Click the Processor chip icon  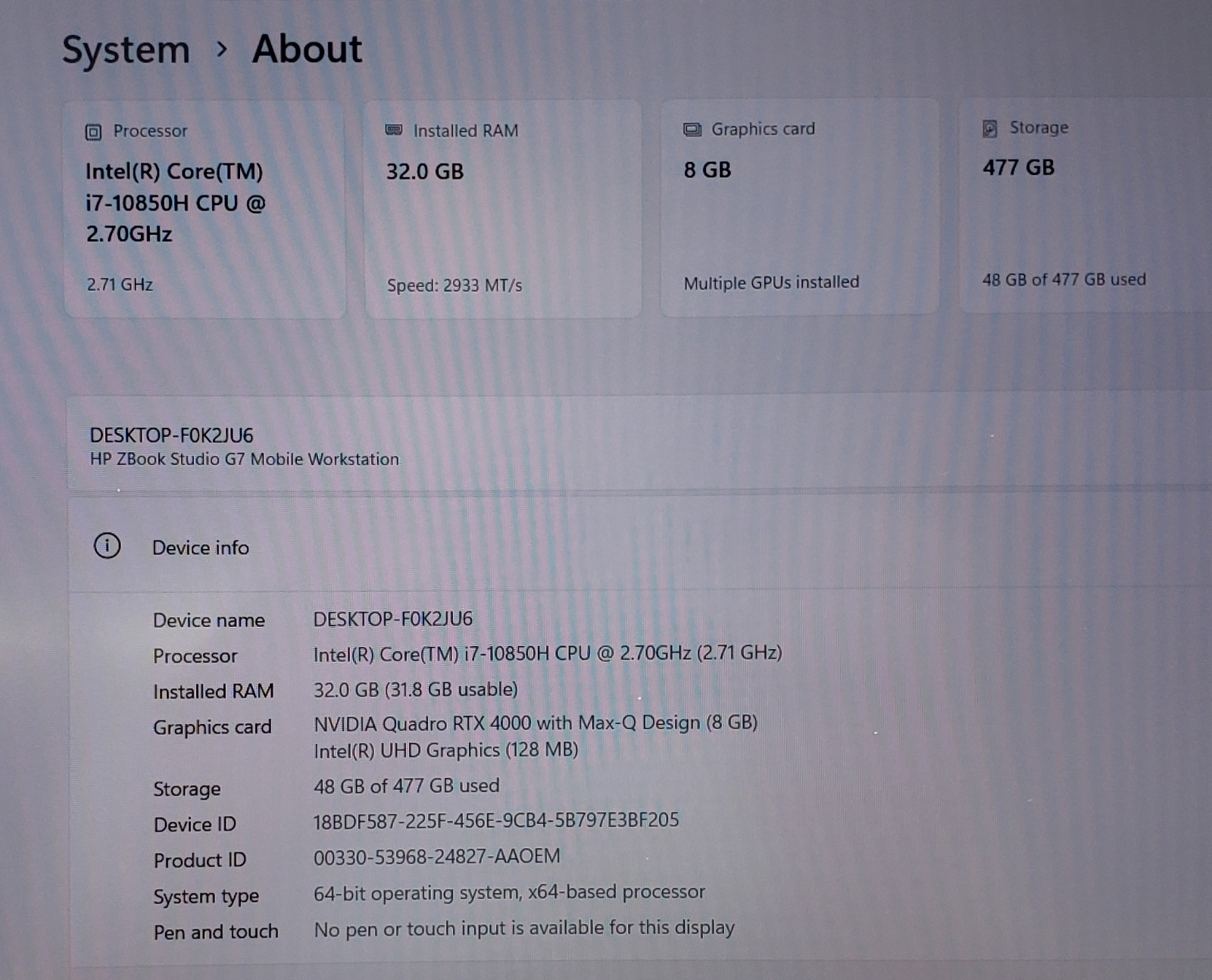pyautogui.click(x=93, y=133)
